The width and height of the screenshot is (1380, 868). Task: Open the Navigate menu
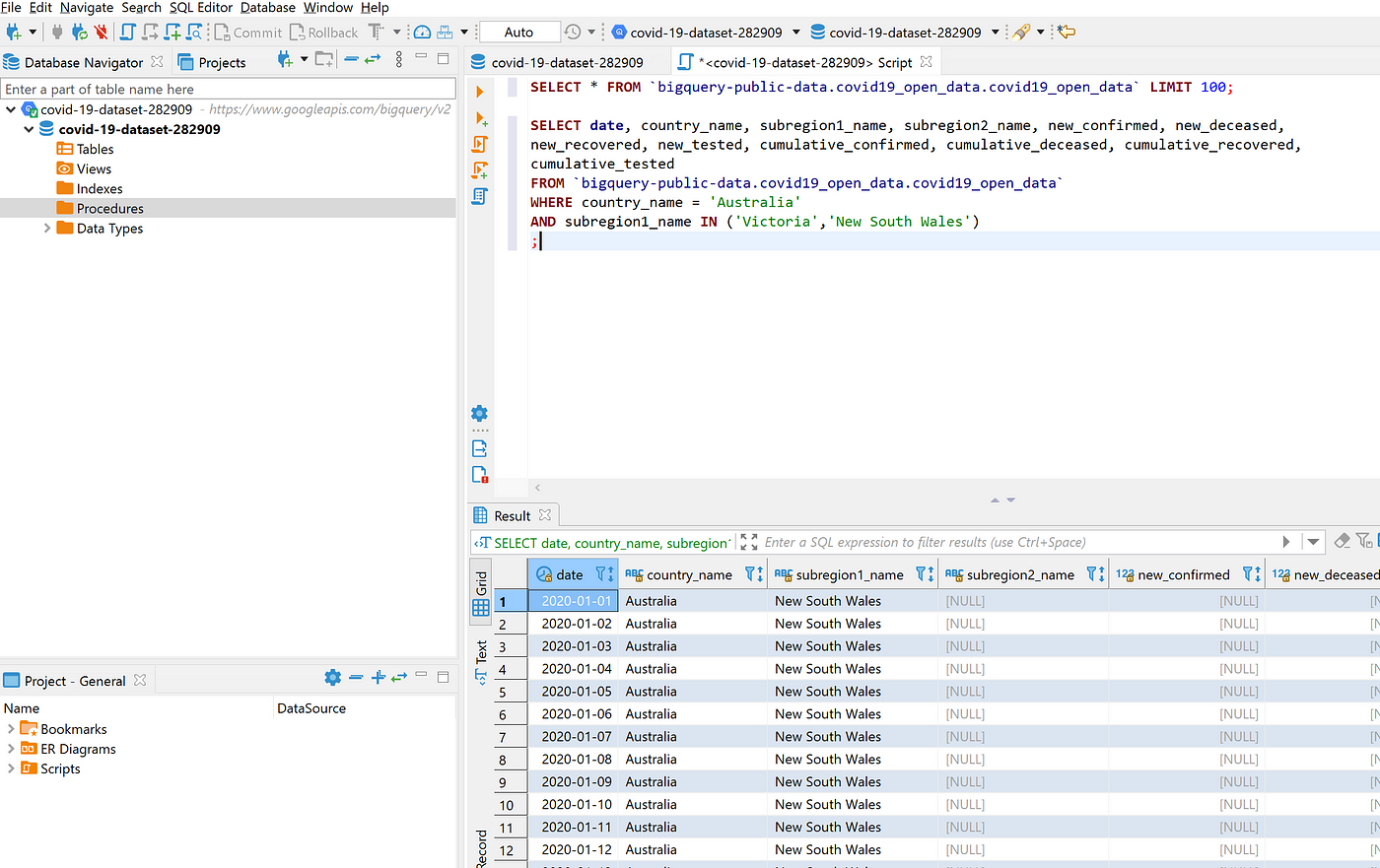click(x=87, y=8)
